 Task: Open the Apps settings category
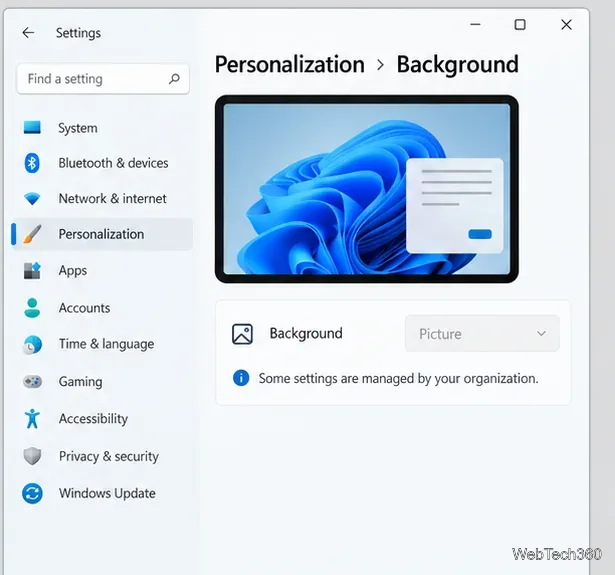tap(103, 270)
